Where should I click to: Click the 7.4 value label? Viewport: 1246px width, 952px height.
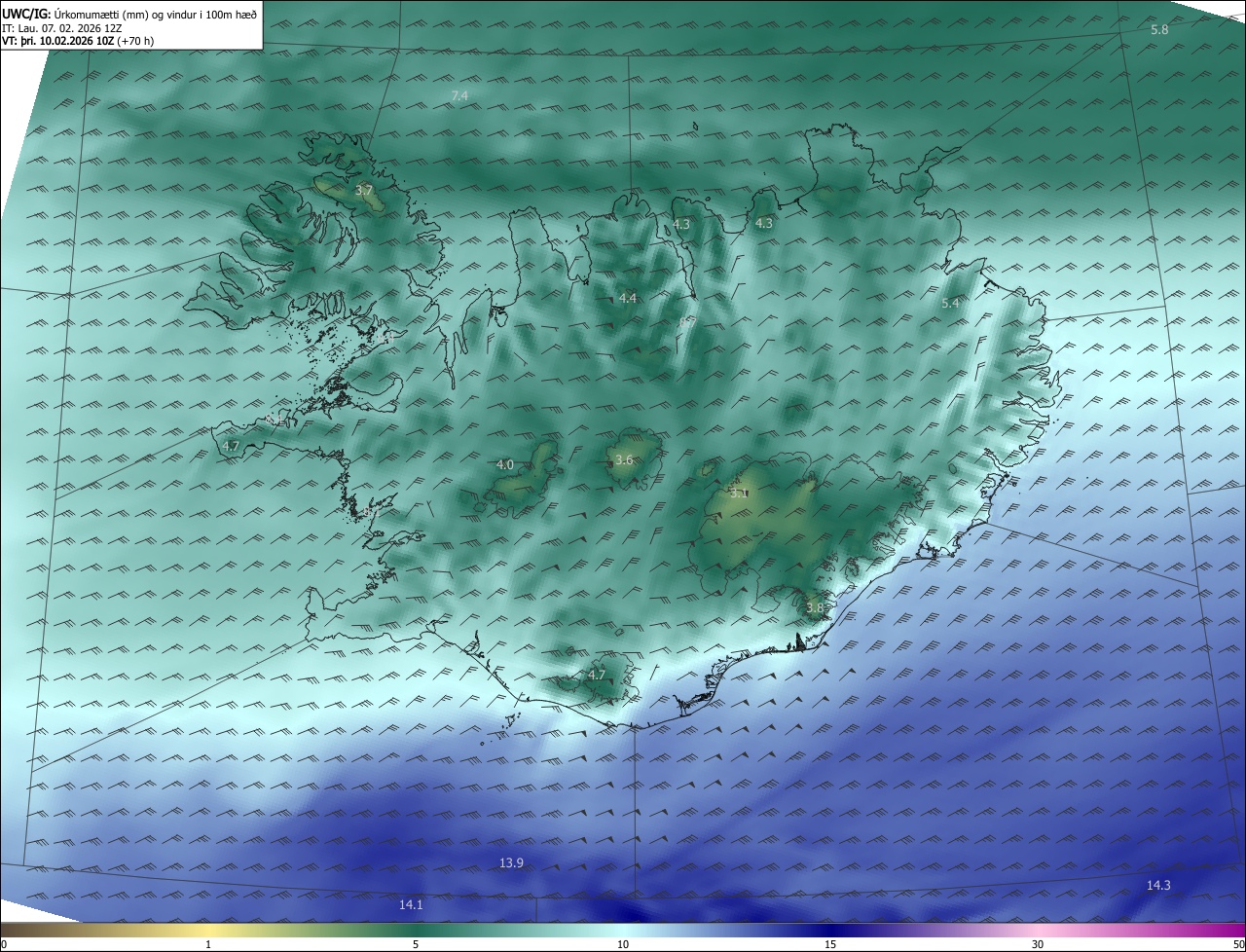click(459, 95)
